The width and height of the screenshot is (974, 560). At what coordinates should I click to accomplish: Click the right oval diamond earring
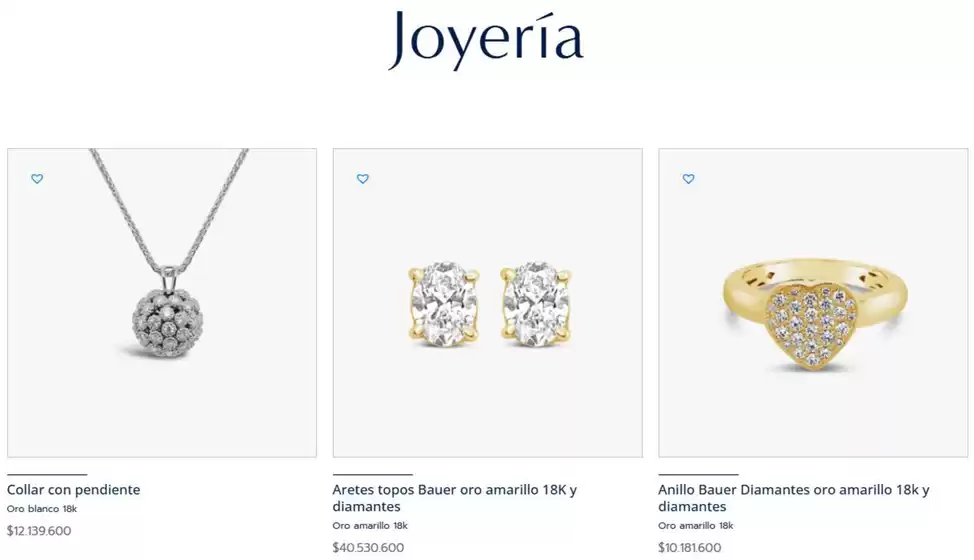[x=535, y=304]
